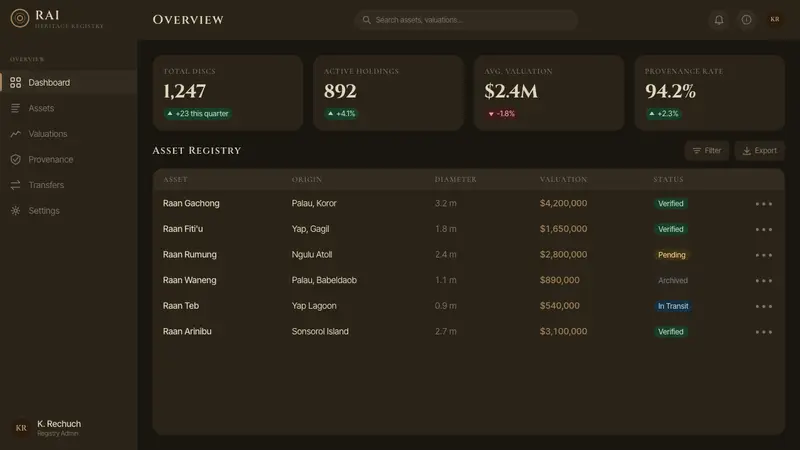Sort by Status column header

(x=668, y=180)
